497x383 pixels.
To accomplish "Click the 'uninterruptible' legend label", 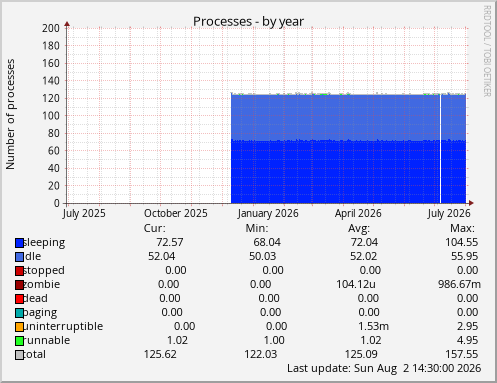I will click(x=63, y=326).
